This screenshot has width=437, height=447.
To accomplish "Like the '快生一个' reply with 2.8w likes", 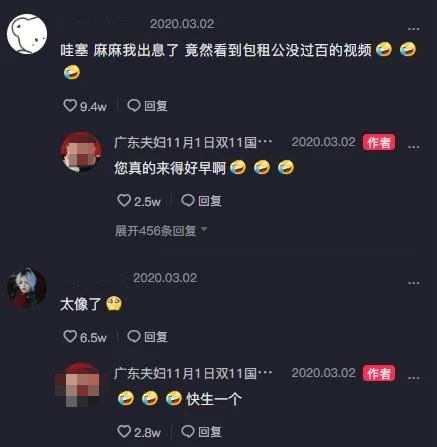I will pos(124,432).
